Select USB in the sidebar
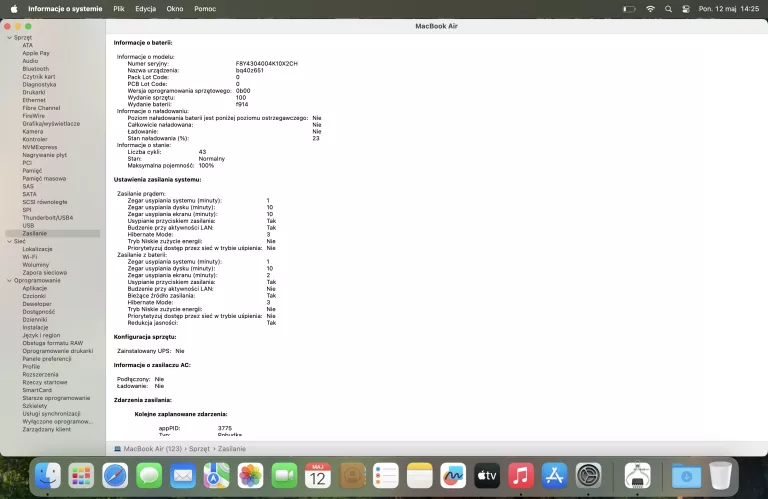Image resolution: width=768 pixels, height=499 pixels. click(28, 226)
